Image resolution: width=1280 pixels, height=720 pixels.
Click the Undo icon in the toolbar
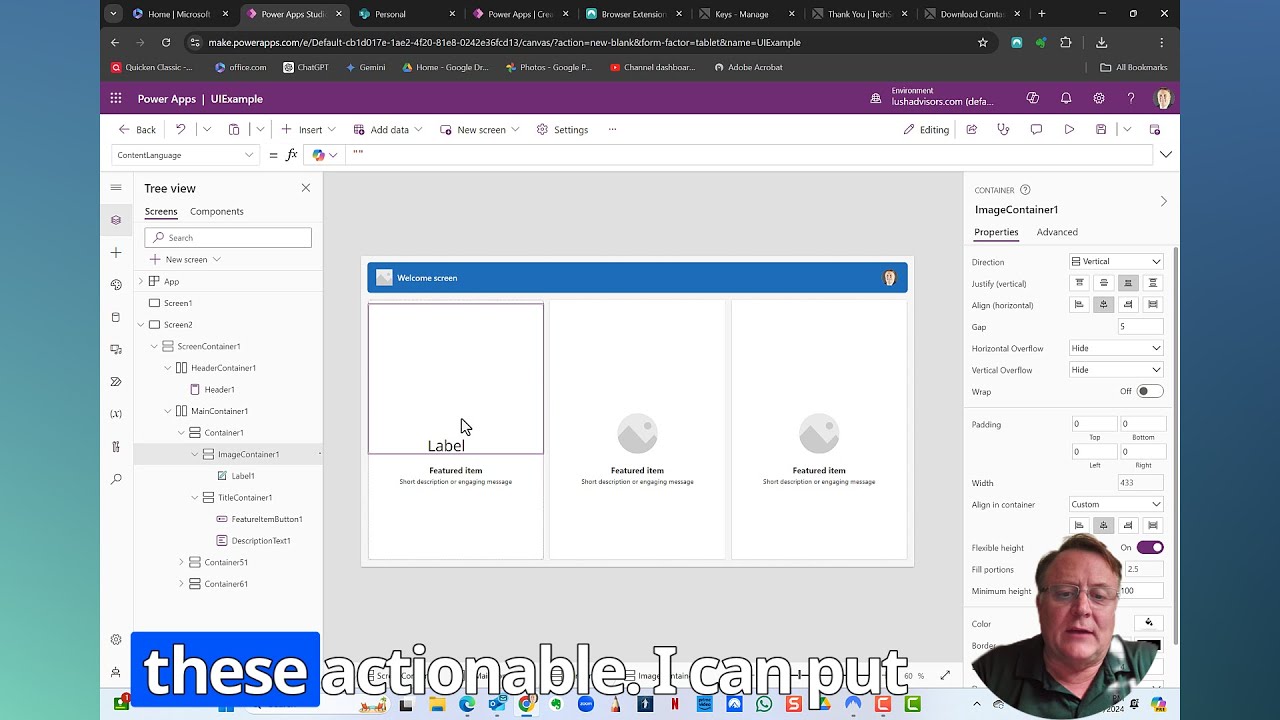pos(180,129)
